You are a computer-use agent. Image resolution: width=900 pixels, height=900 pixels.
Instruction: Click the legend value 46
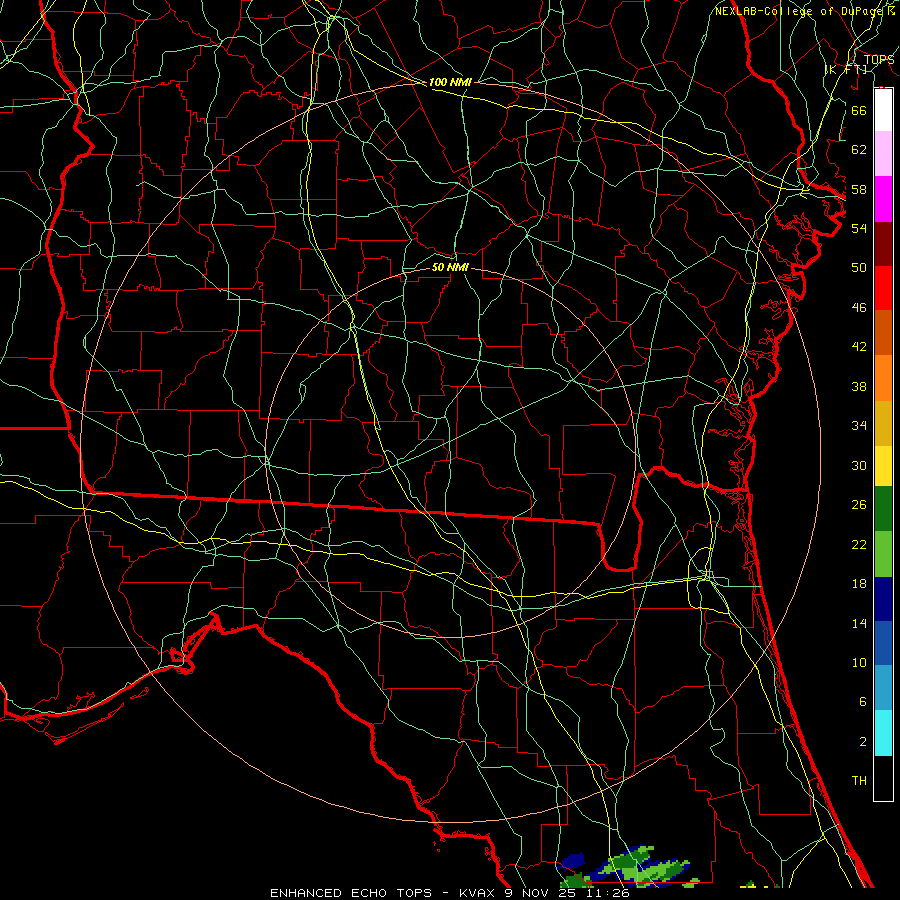tap(859, 308)
